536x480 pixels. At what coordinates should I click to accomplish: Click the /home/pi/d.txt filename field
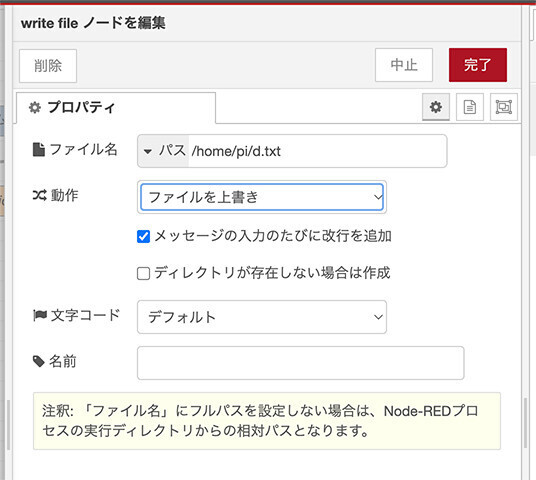pyautogui.click(x=317, y=151)
